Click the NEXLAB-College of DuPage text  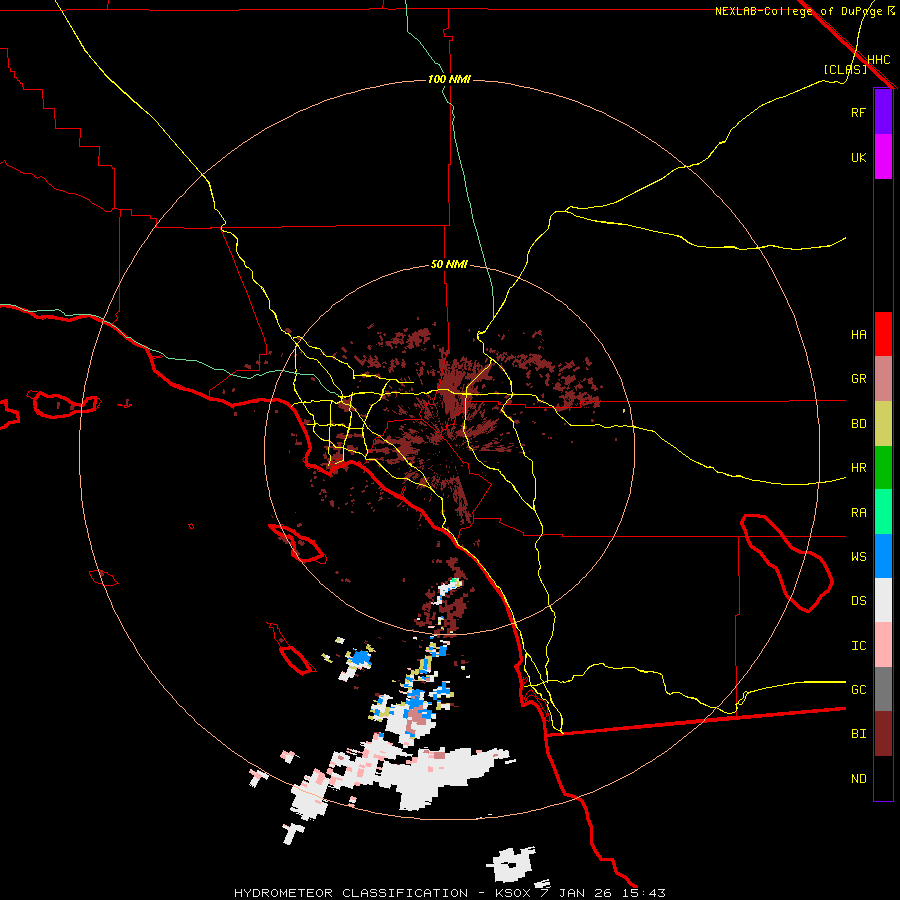tap(798, 11)
